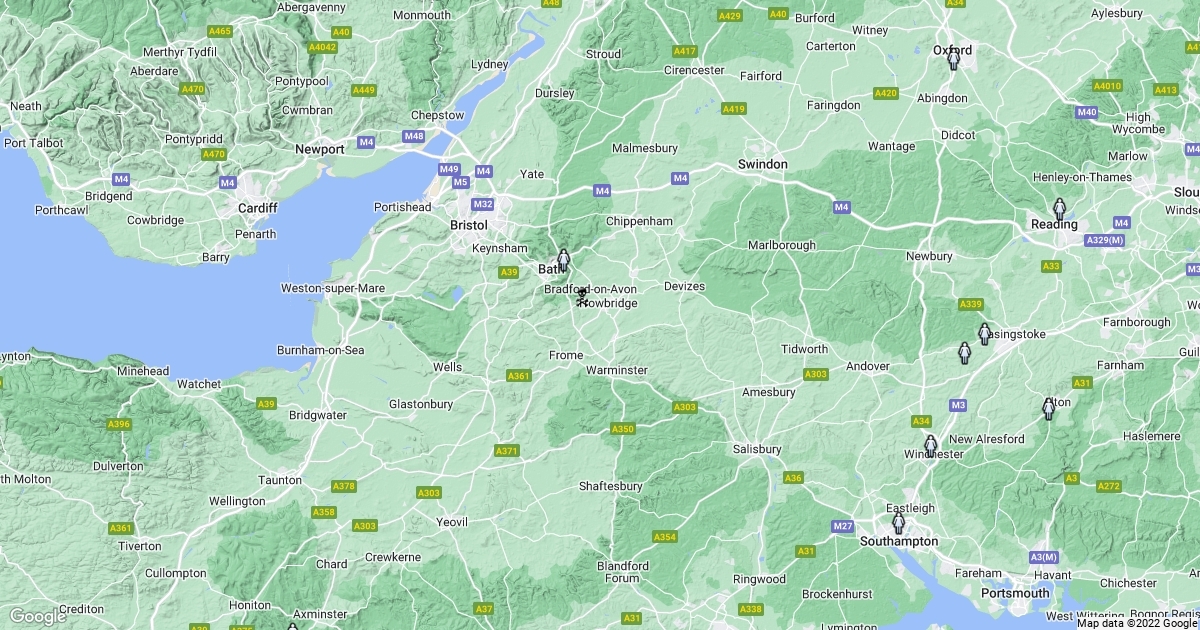Select the woman marker on Bath

pos(563,260)
